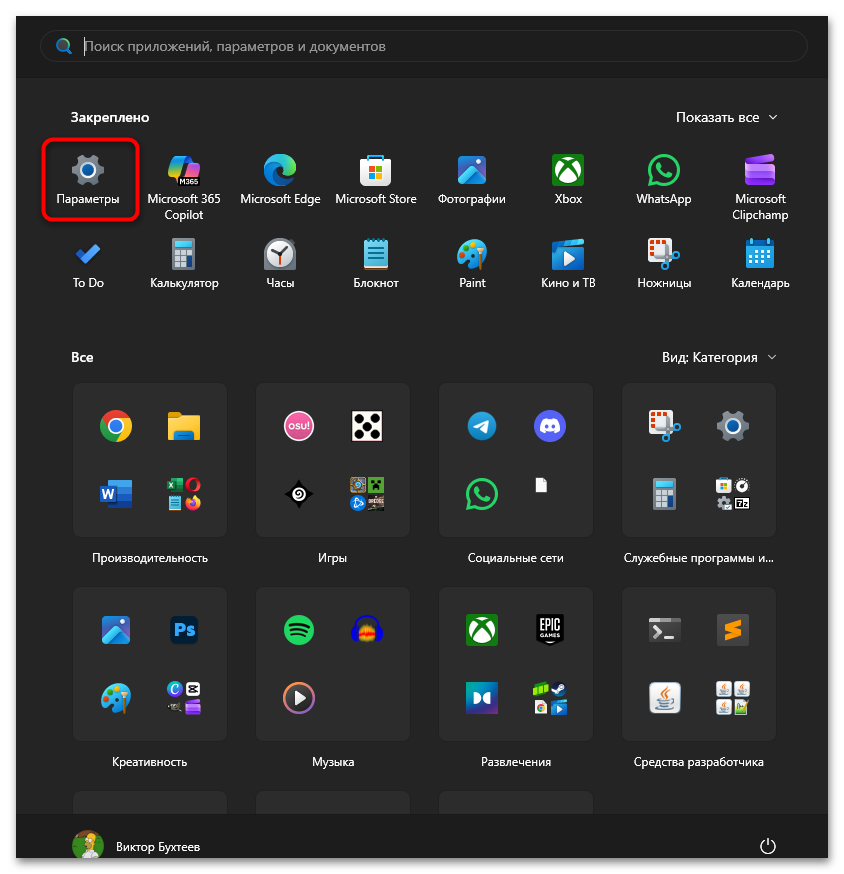This screenshot has height=874, width=844.
Task: Open the Часы app
Action: (x=280, y=263)
